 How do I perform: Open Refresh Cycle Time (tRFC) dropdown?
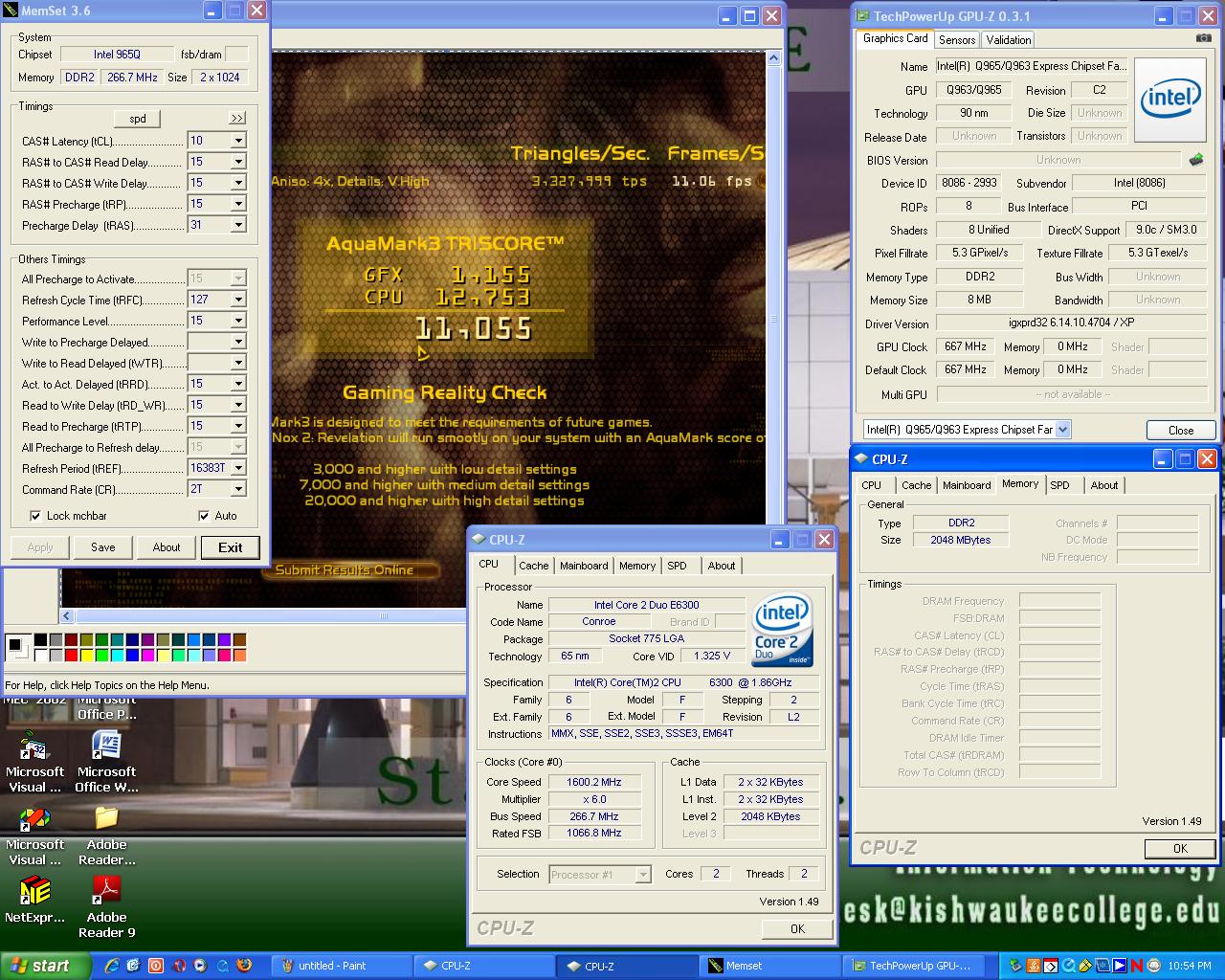point(238,300)
